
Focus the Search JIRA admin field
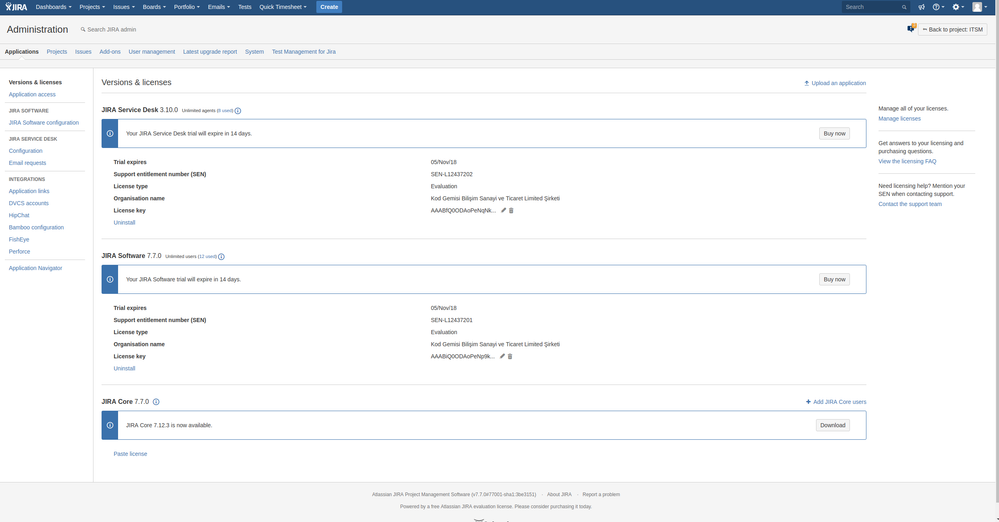point(108,29)
